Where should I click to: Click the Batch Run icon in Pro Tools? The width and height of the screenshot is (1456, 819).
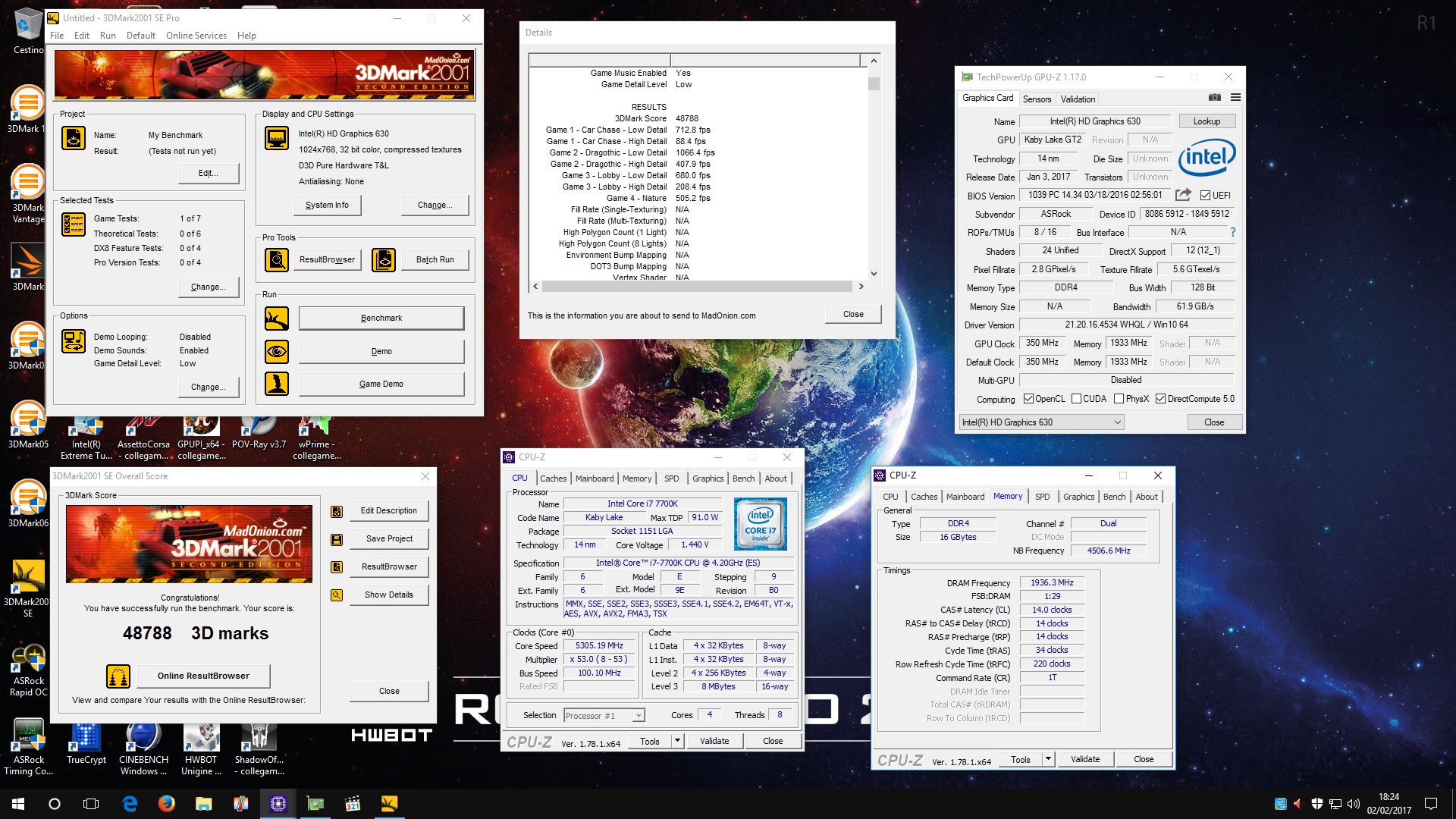click(x=384, y=260)
